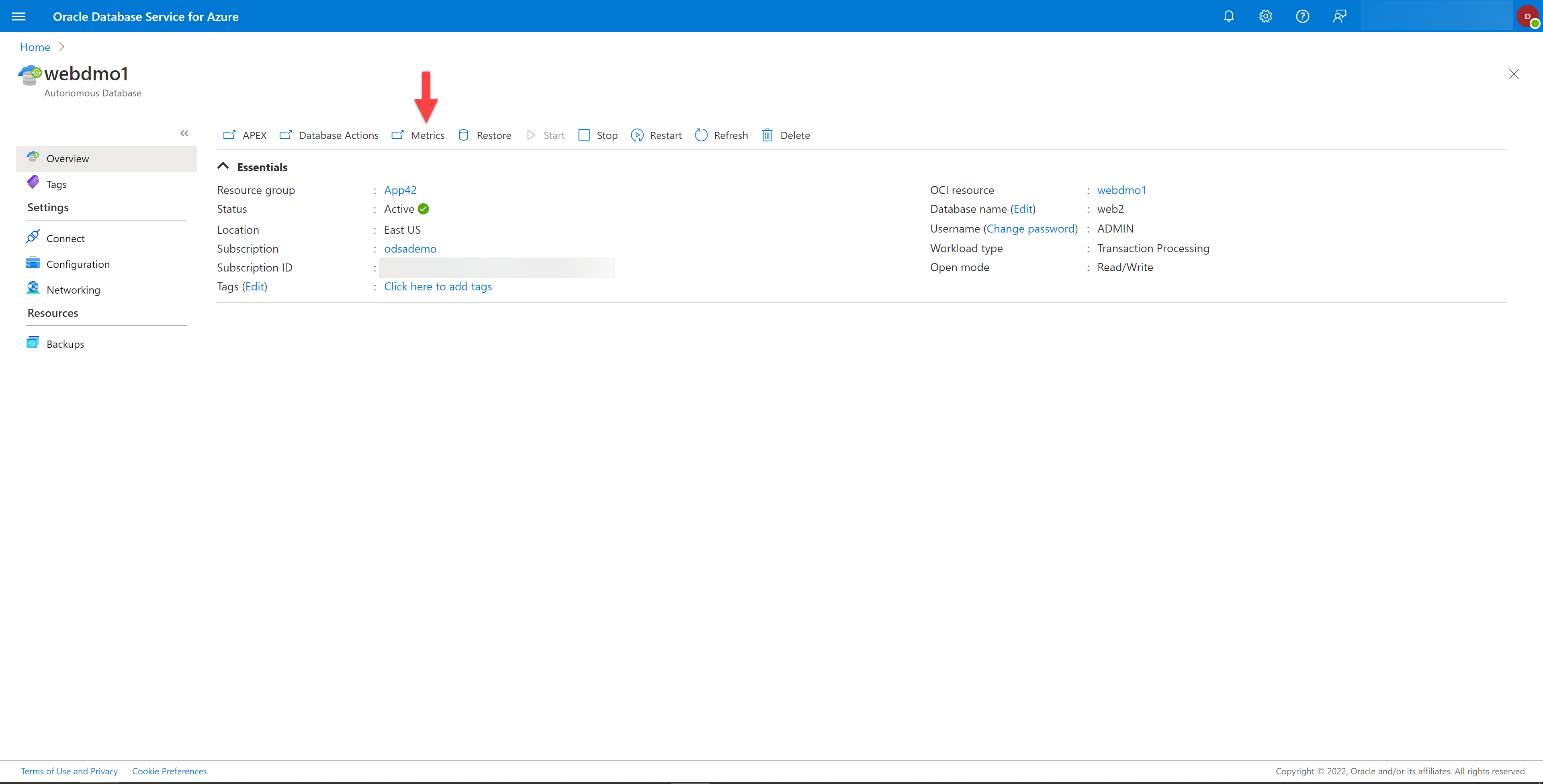Expand the Essentials section
Viewport: 1543px width, 784px height.
click(223, 167)
